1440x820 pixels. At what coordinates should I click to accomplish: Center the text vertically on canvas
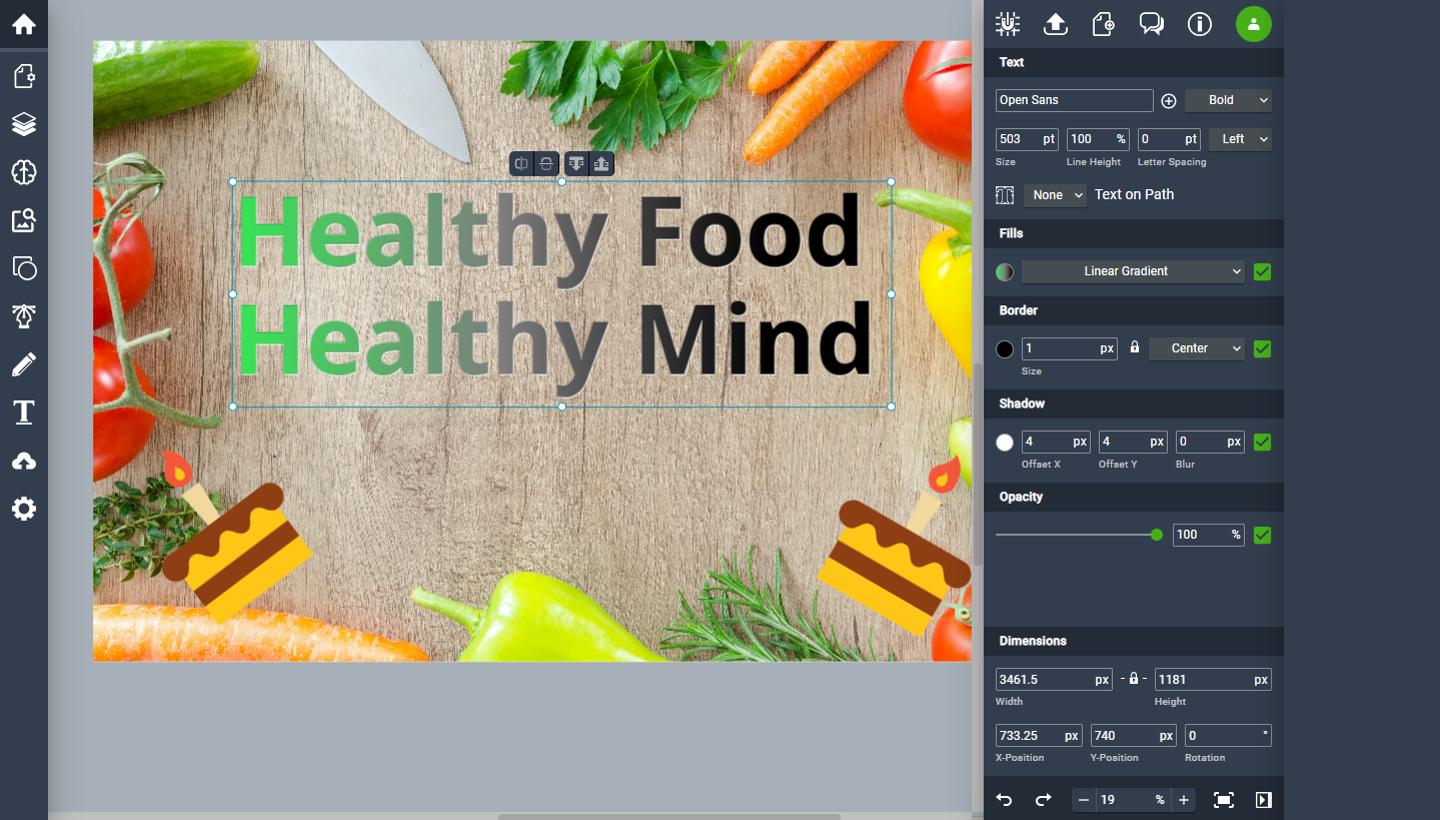546,163
